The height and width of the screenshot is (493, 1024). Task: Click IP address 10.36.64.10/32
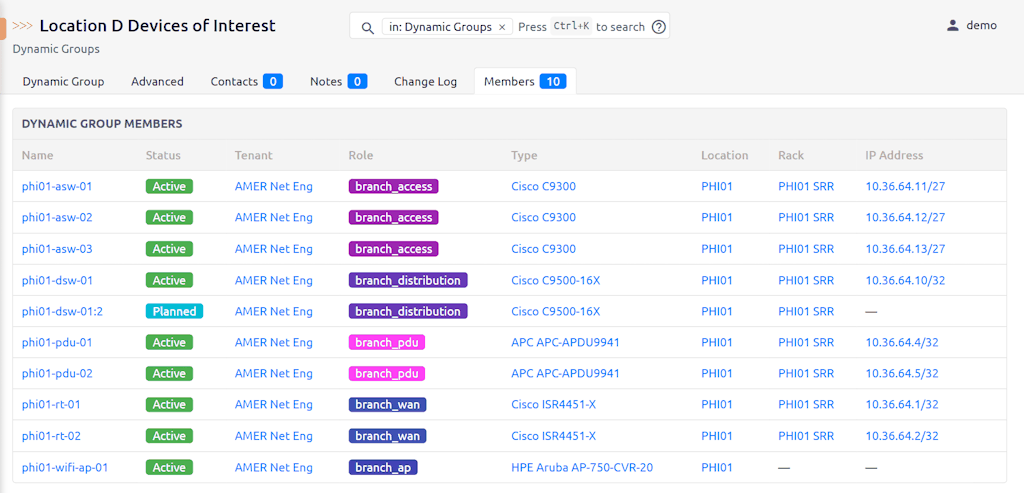pos(905,280)
